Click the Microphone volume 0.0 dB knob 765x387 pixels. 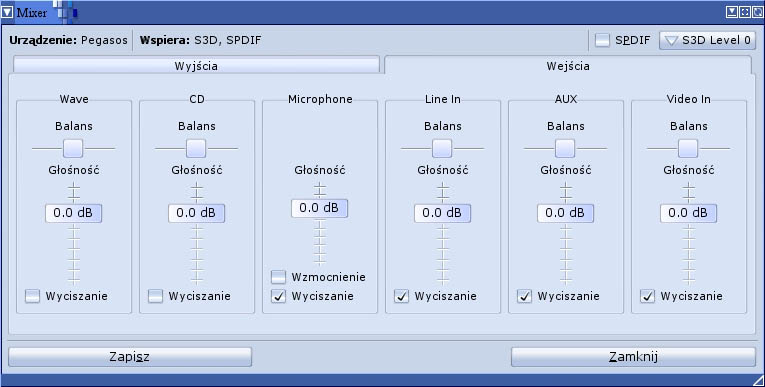click(x=320, y=208)
